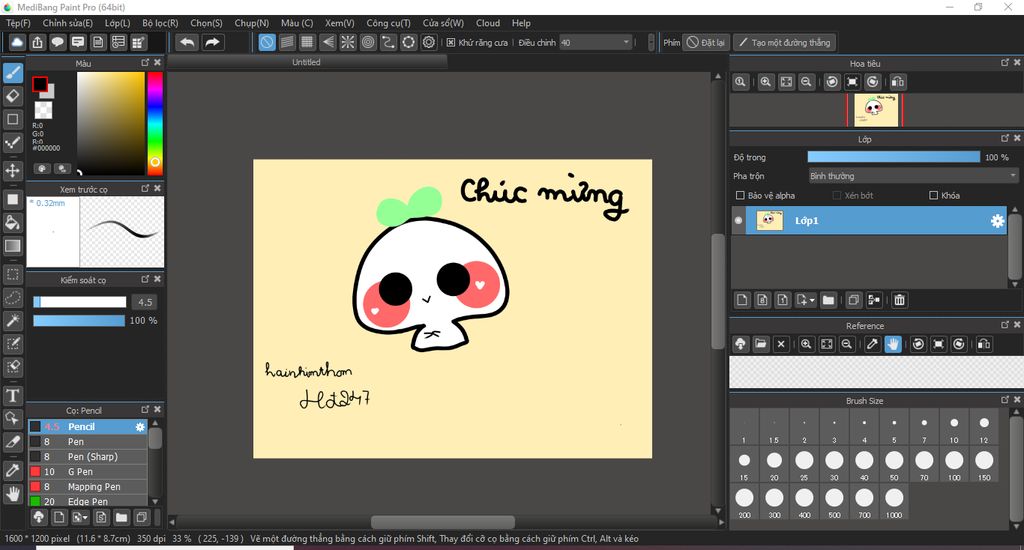Open the Chỉnh sửa(E) menu
Screen dimensions: 1024x550
click(67, 23)
